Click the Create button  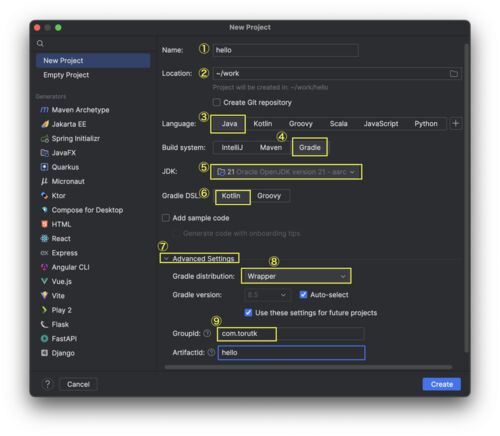click(442, 384)
